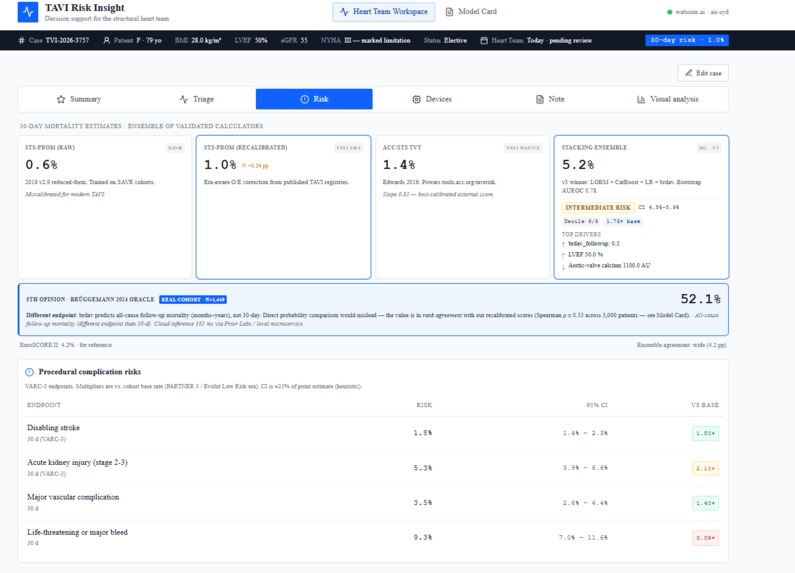This screenshot has height=573, width=795.
Task: Click the Ensemble agreement wide text
Action: 681,345
